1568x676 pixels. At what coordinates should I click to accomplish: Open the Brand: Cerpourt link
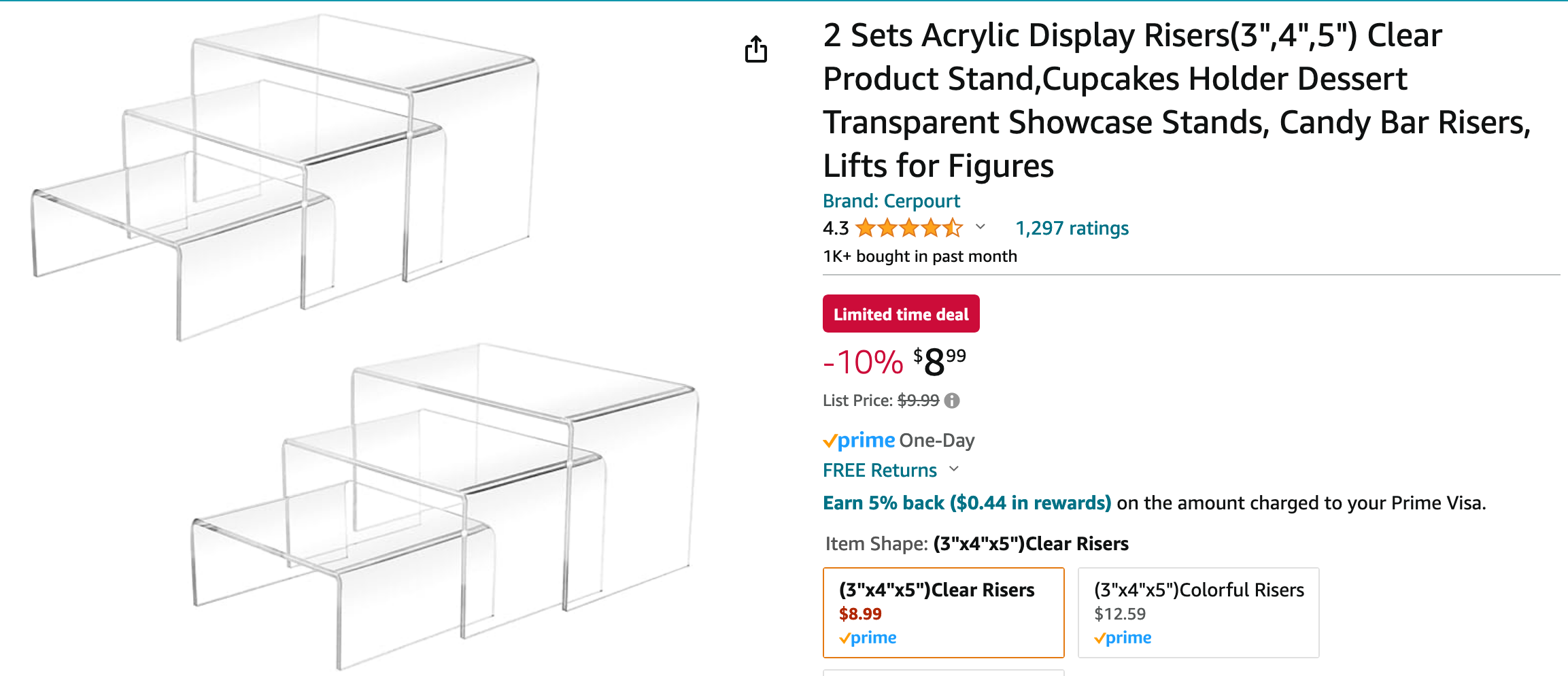(891, 201)
